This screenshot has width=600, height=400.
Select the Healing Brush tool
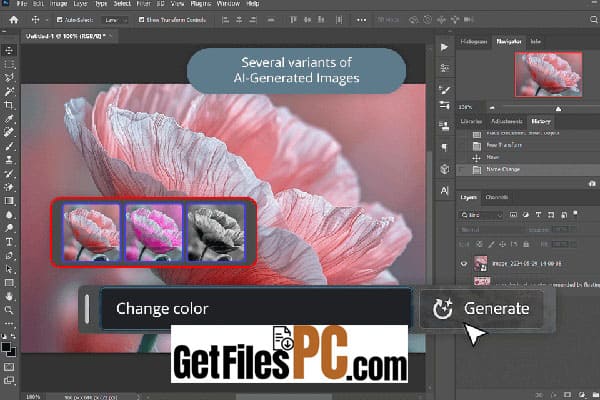click(9, 132)
